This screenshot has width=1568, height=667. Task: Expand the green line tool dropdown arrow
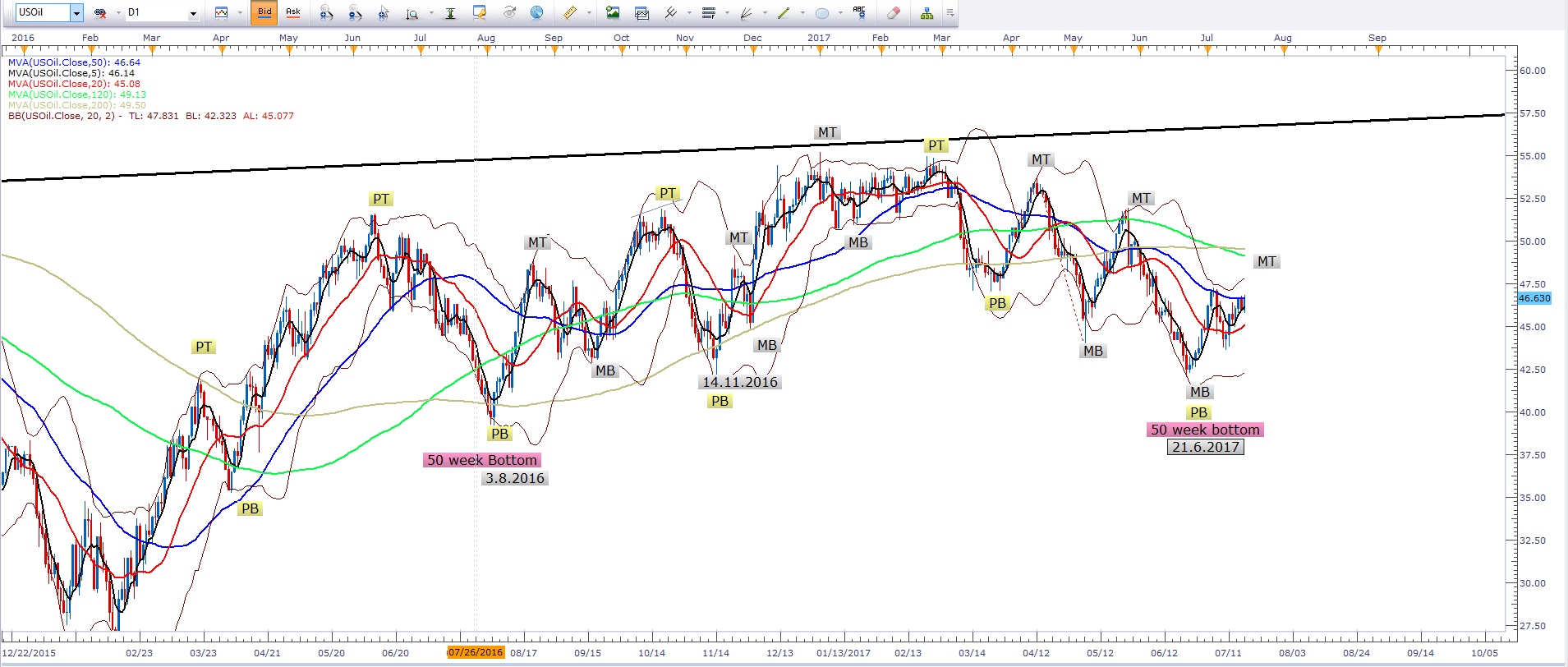coord(802,13)
